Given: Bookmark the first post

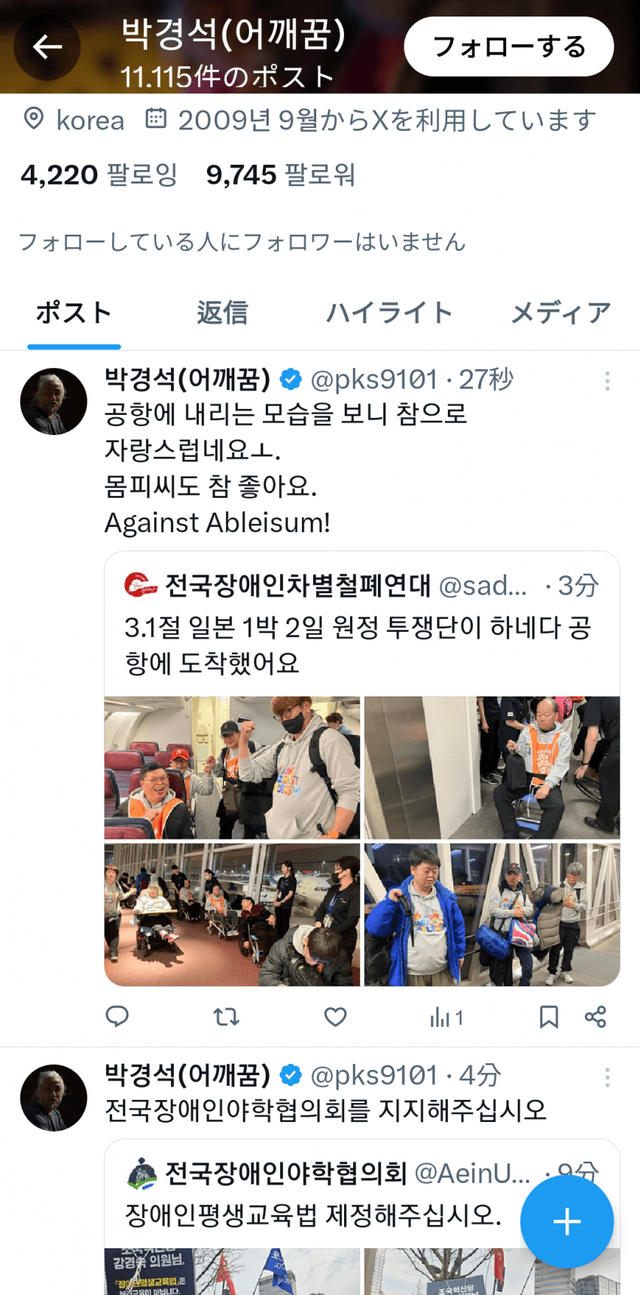Looking at the screenshot, I should 549,1017.
